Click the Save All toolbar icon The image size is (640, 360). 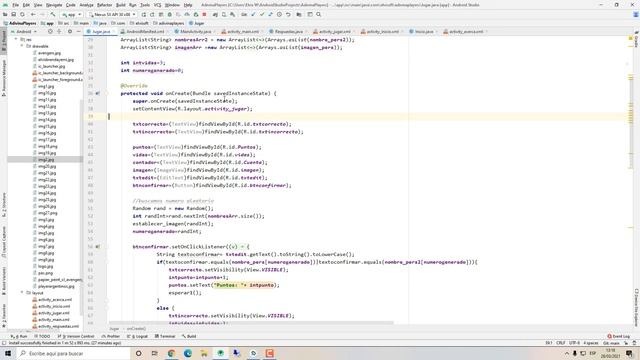pos(13,14)
